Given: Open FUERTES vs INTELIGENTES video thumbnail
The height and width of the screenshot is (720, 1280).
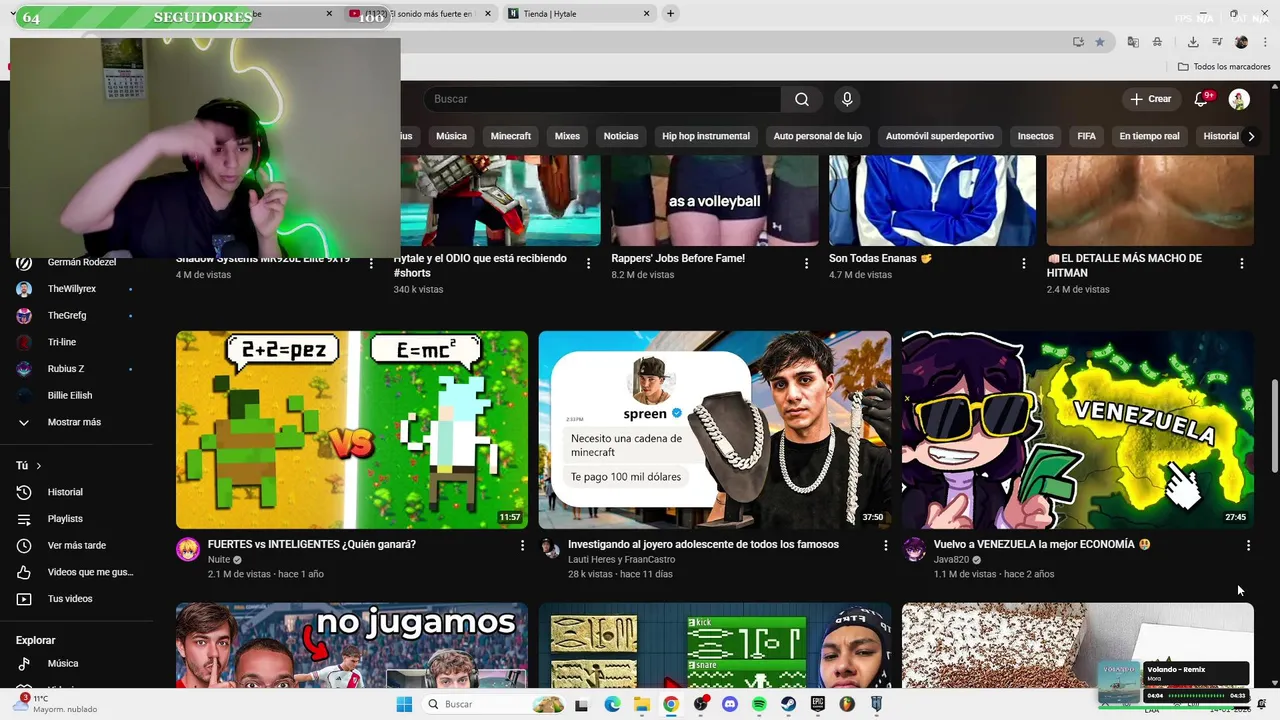Looking at the screenshot, I should click(x=352, y=430).
